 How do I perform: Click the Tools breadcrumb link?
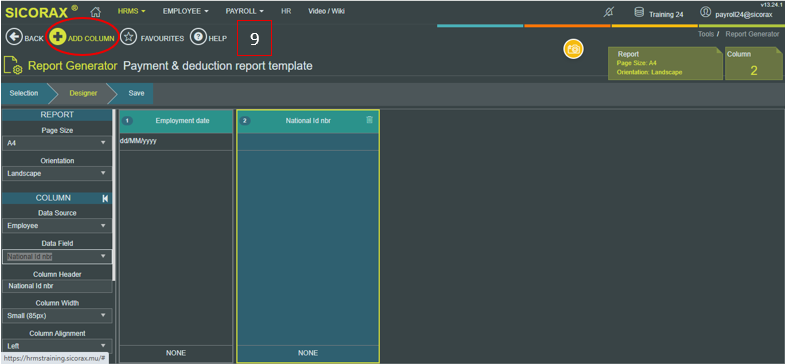click(706, 34)
